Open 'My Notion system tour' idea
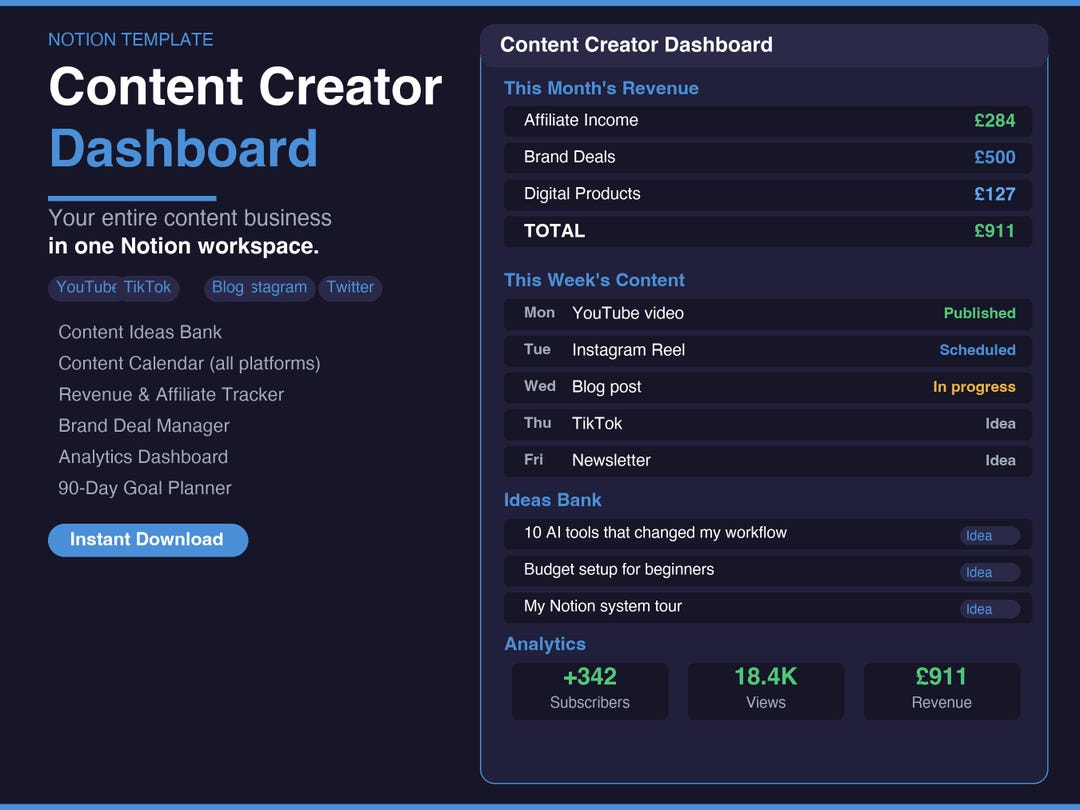Screen dimensions: 1080x810 [x=768, y=608]
